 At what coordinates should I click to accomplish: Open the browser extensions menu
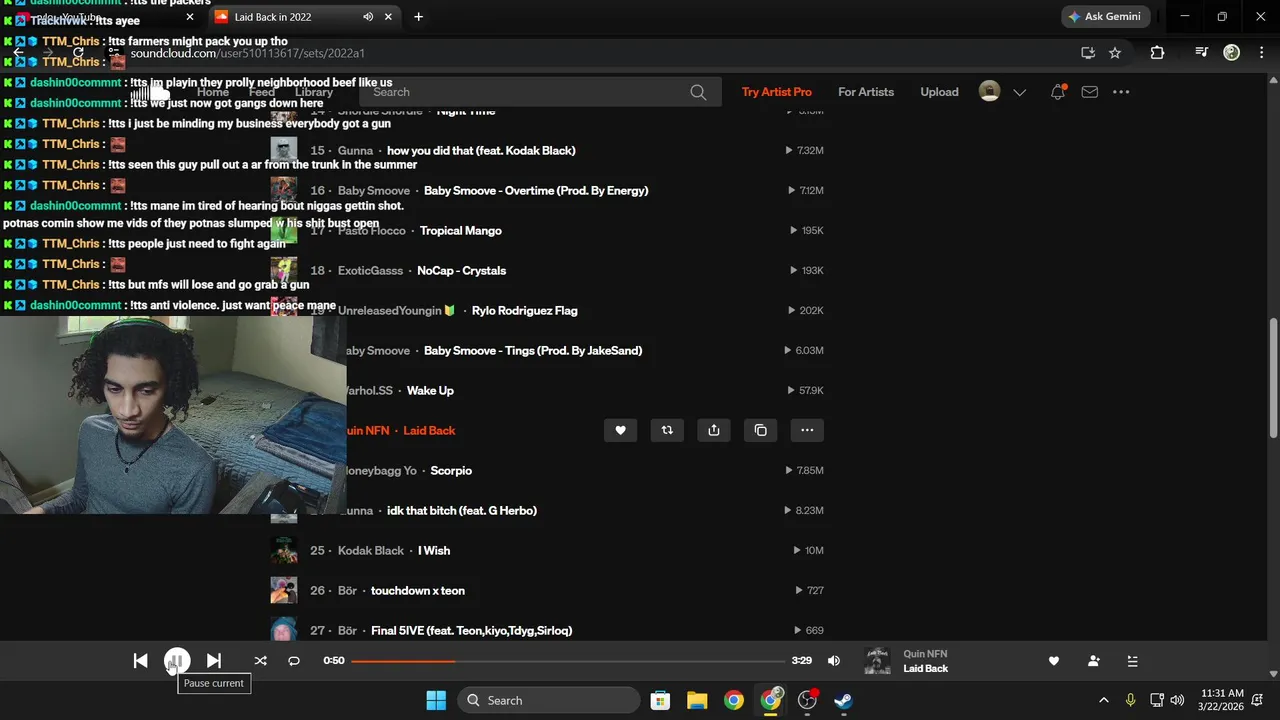1157,53
